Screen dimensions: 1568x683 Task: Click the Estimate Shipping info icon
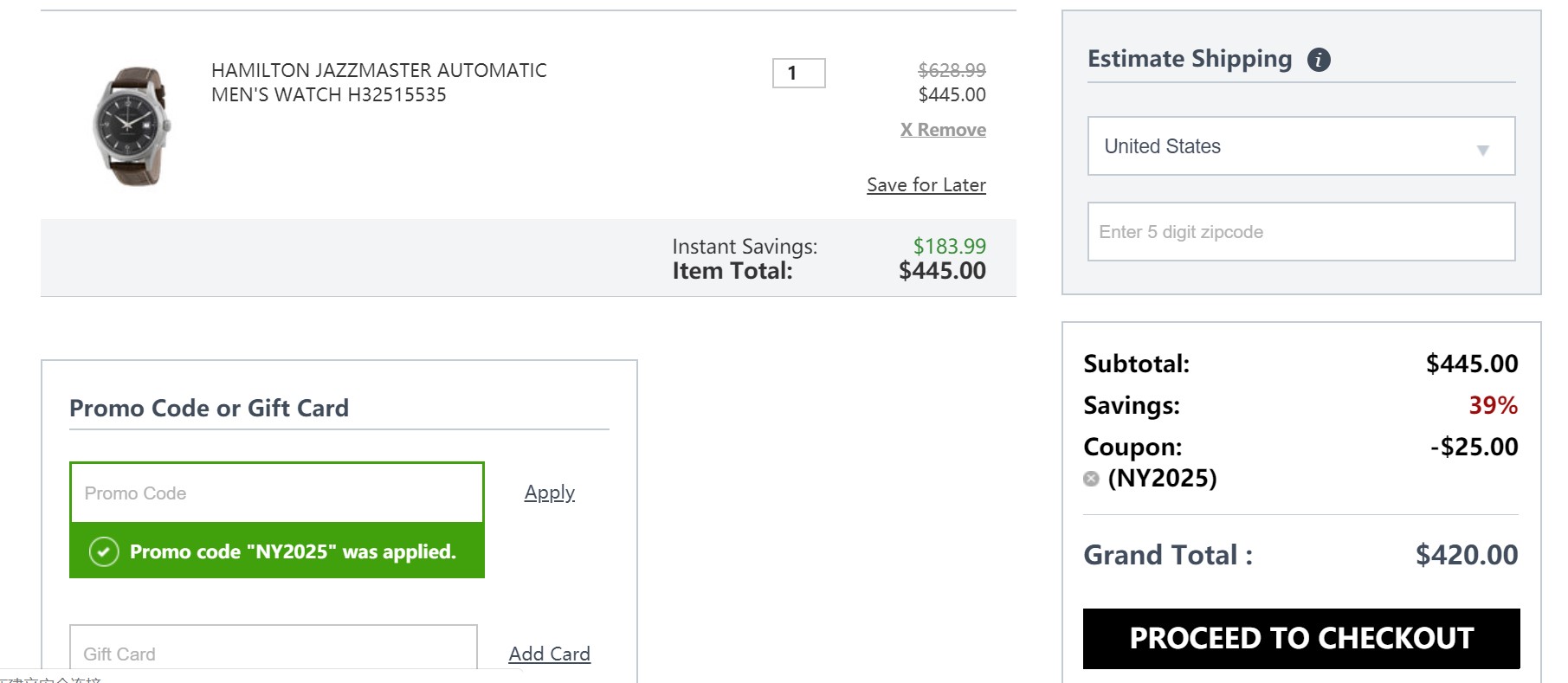pos(1319,60)
